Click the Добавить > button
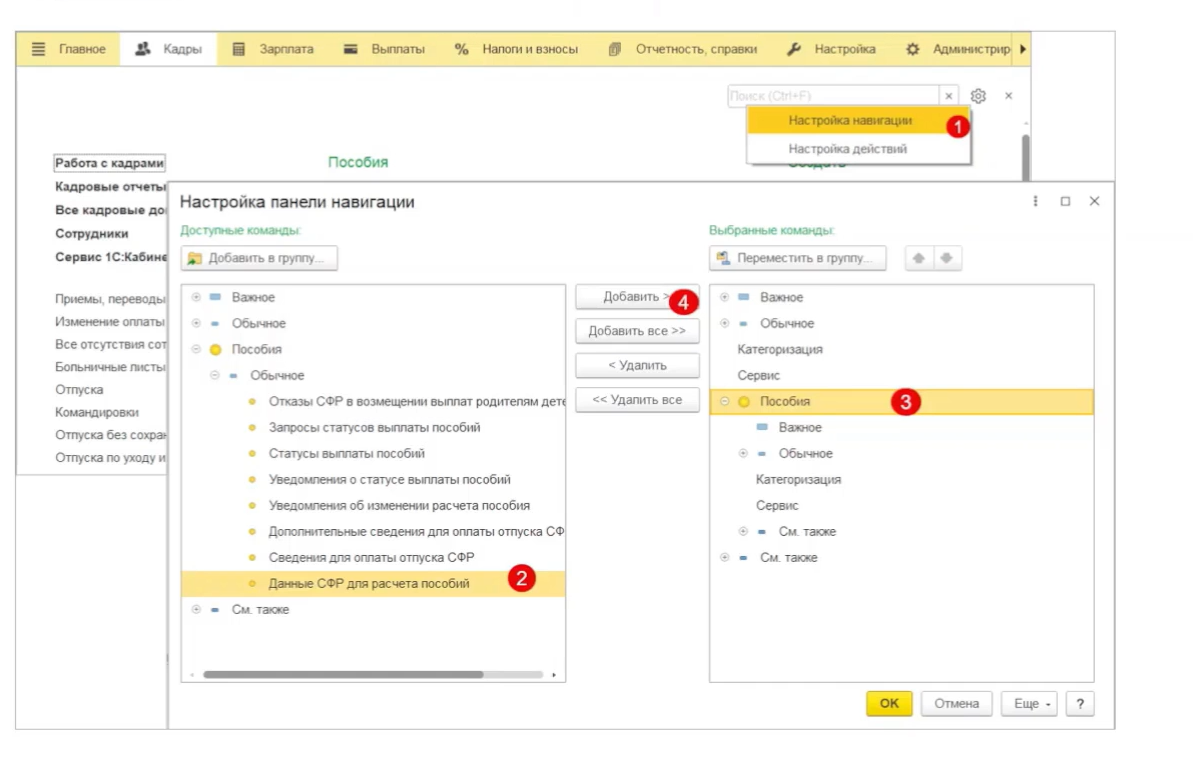Screen dimensions: 1193x759 coord(637,297)
